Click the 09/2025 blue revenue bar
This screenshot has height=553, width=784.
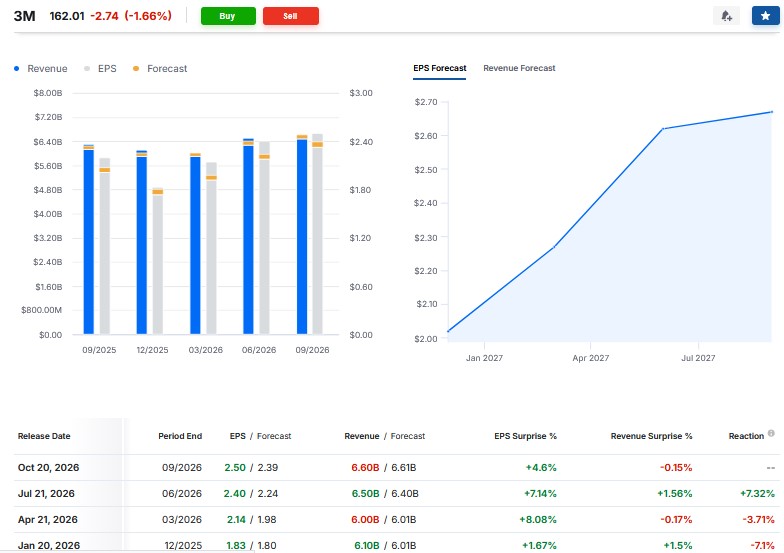[x=88, y=239]
